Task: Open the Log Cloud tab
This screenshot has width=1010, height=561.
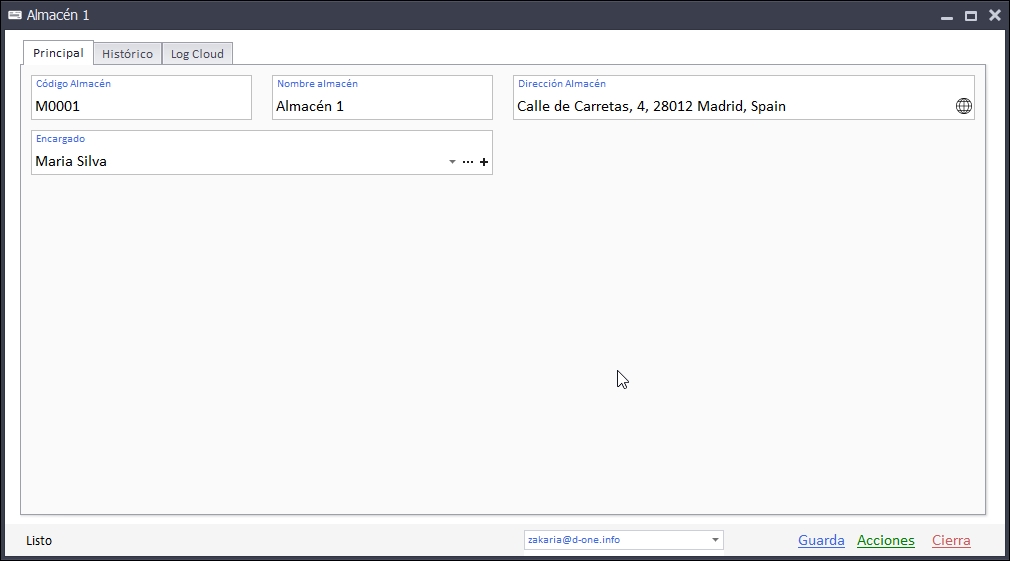Action: click(x=197, y=54)
